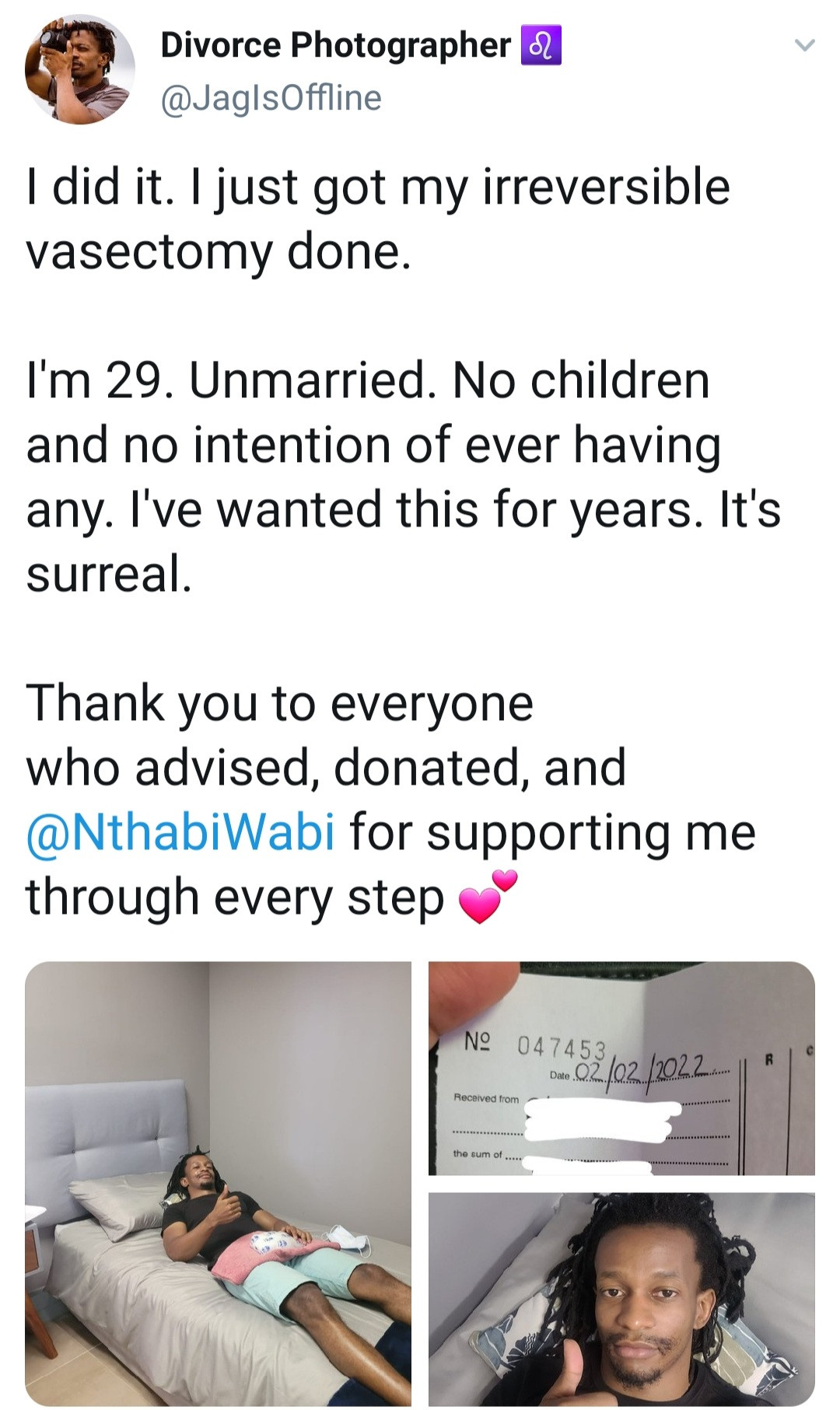Viewport: 840px width, 1410px height.
Task: Open the tweet options chevron menu
Action: pos(803,46)
